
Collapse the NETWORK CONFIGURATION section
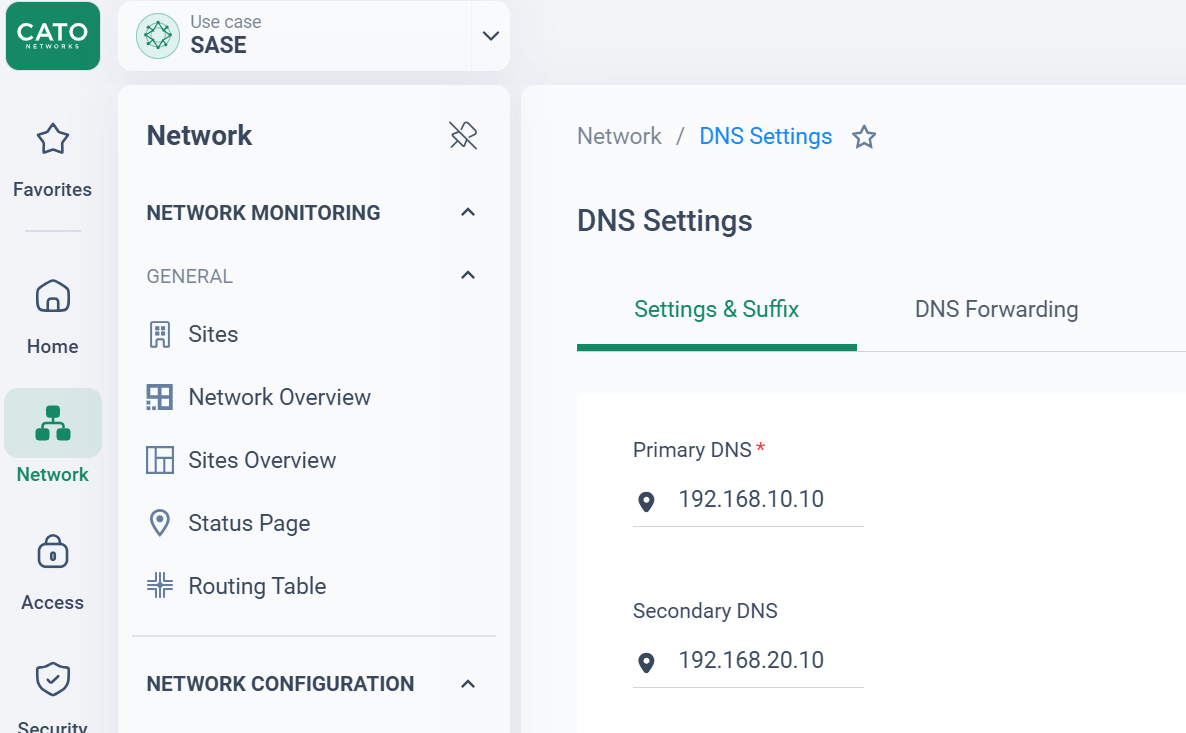pyautogui.click(x=468, y=684)
